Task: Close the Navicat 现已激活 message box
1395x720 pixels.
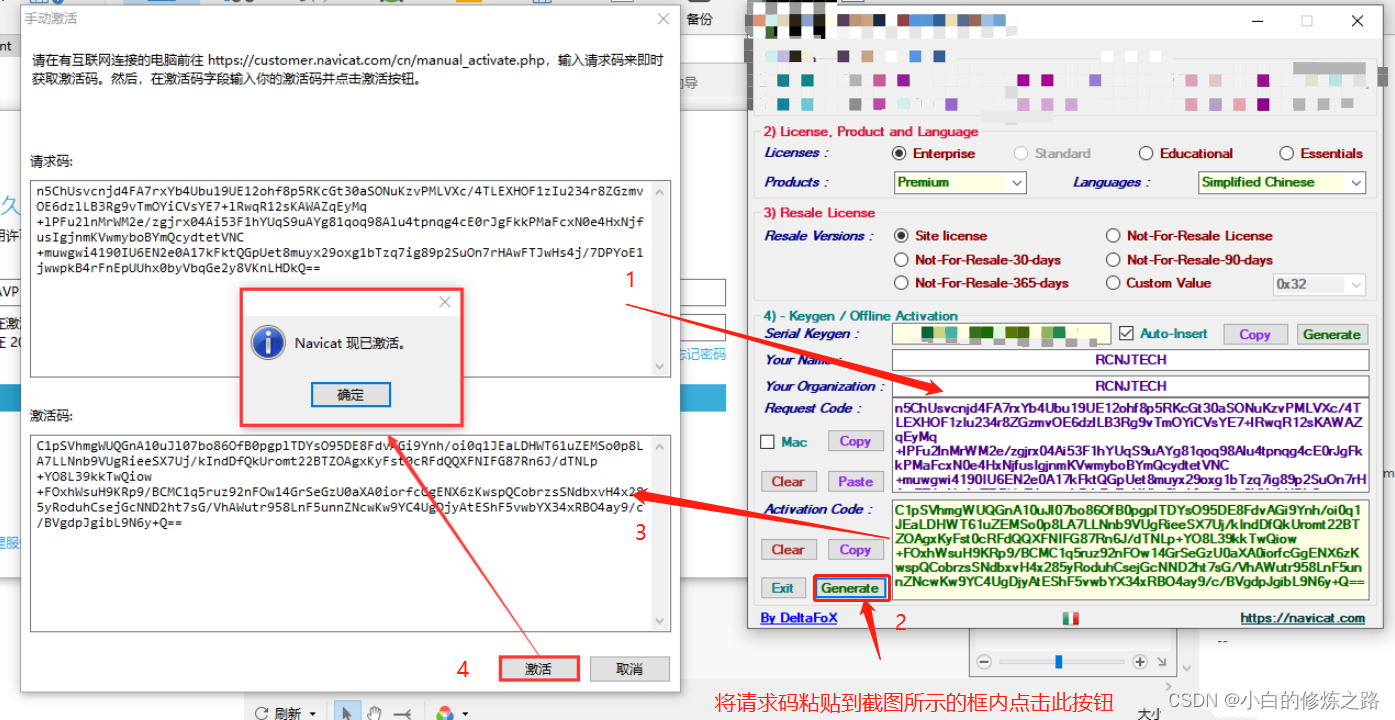Action: 445,302
